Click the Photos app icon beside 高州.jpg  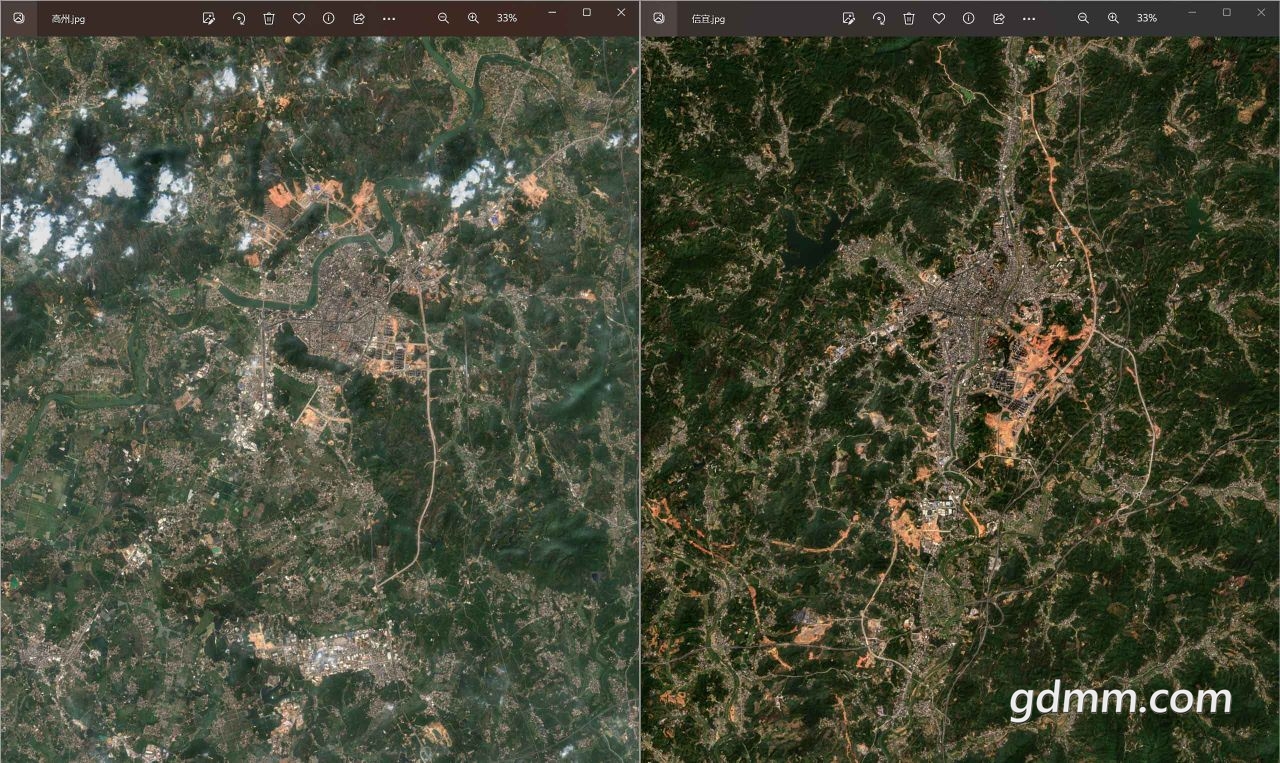coord(19,18)
